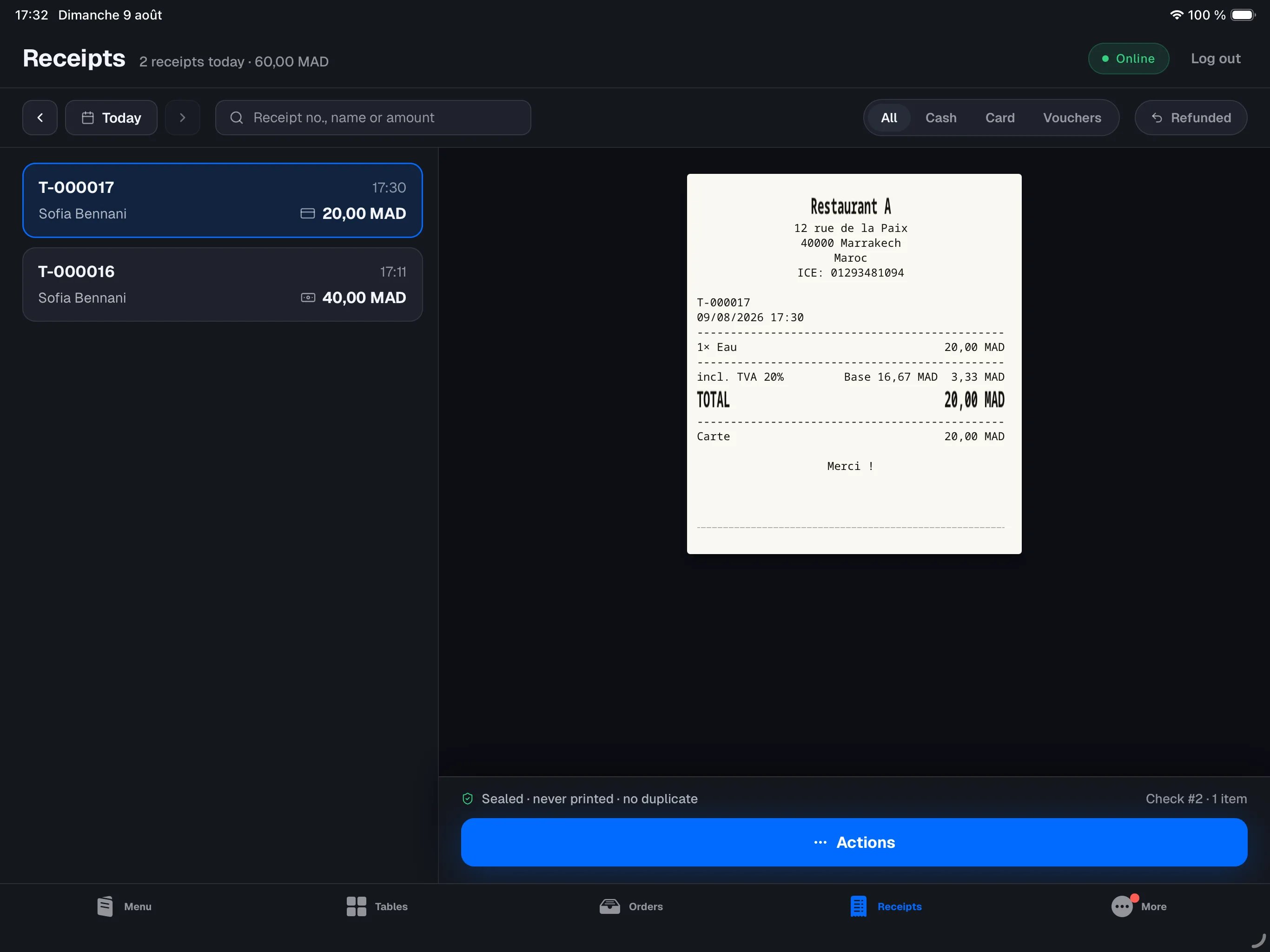Click the Receipts tab label
Image resolution: width=1270 pixels, height=952 pixels.
coord(900,906)
